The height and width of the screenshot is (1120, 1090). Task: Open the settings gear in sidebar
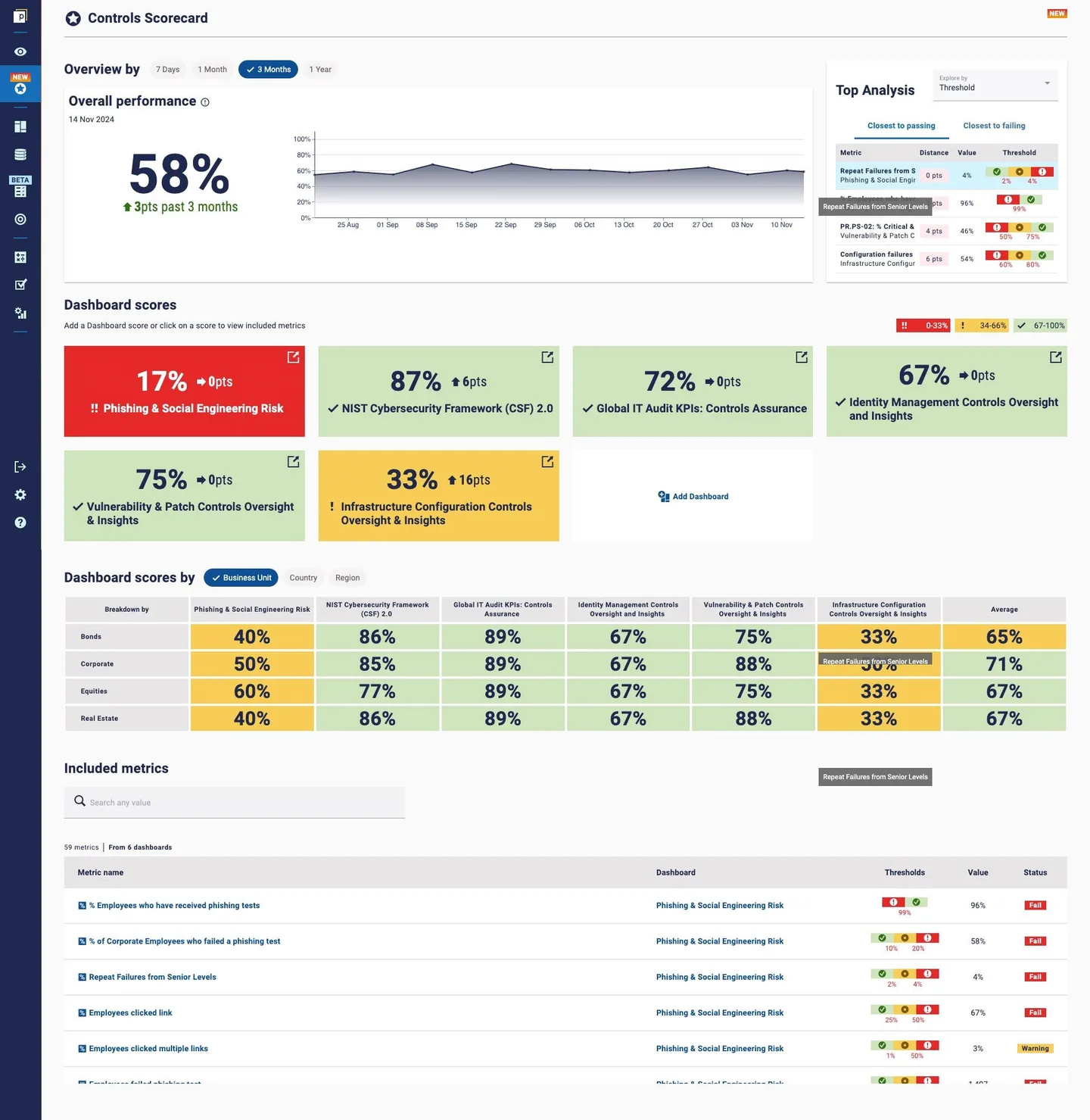tap(20, 494)
